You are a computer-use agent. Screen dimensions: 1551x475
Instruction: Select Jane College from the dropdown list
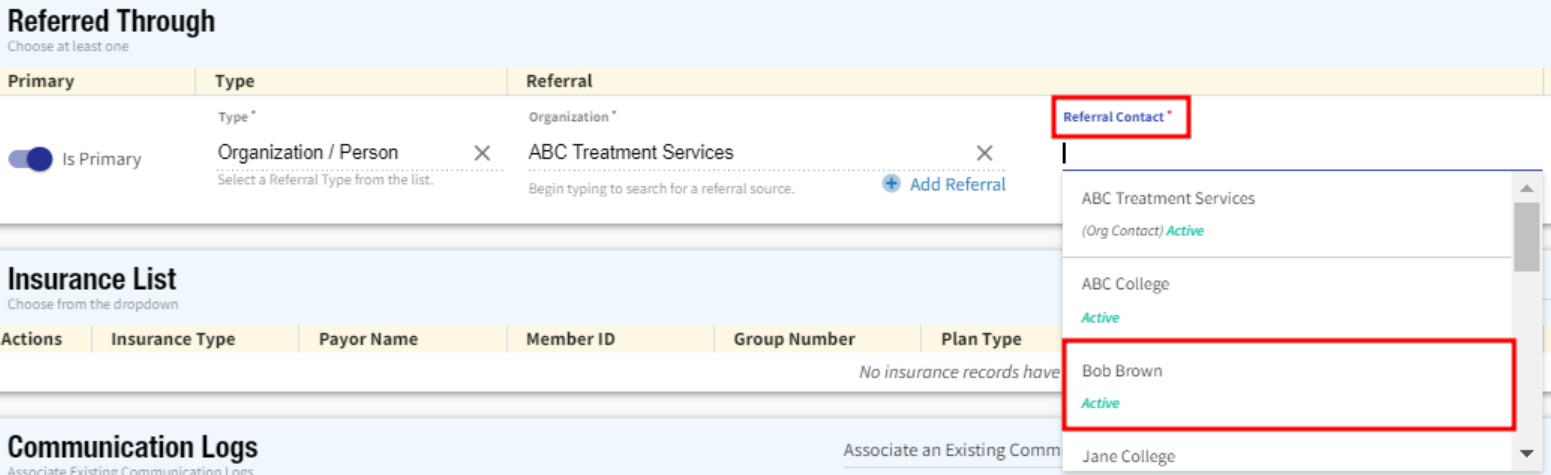(1285, 457)
